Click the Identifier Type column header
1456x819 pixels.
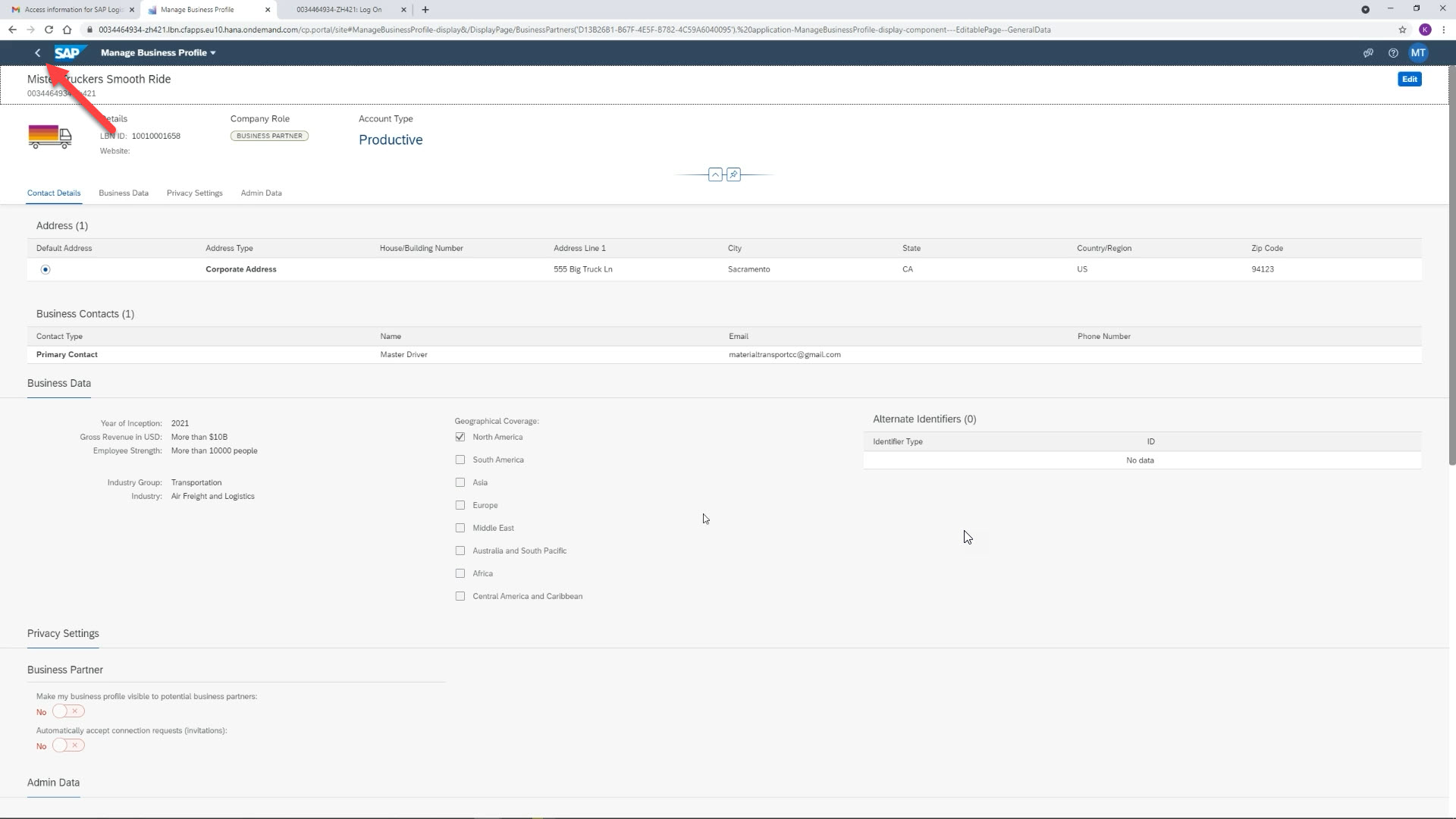[x=898, y=442]
